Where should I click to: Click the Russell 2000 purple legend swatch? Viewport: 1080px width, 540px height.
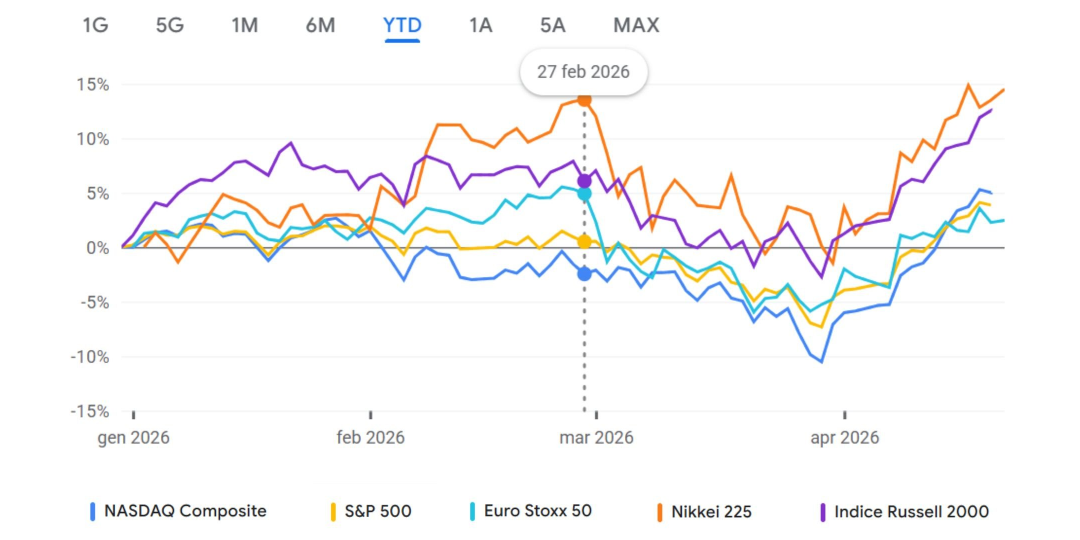point(823,512)
